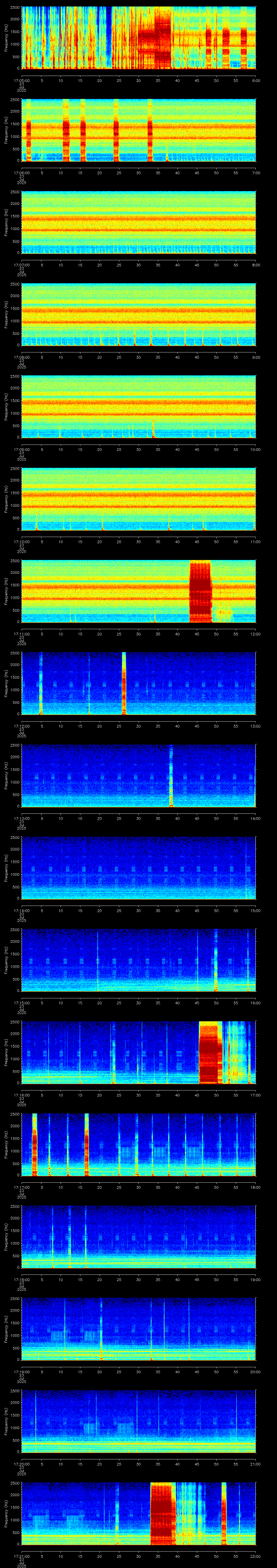Click the 17:21:00 start time label
This screenshot has width=277, height=1568.
[x=21, y=1556]
